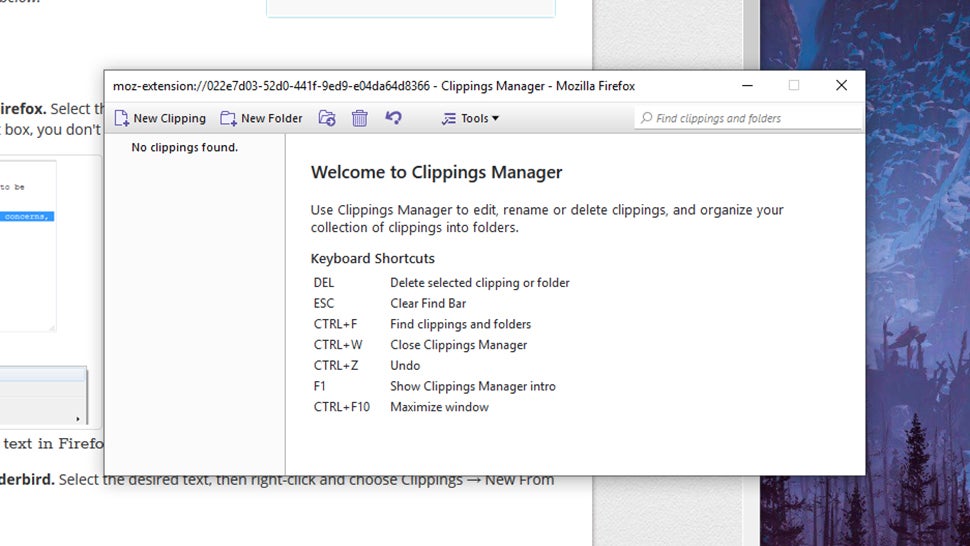Click the CTRL+Z shortcut label
The height and width of the screenshot is (546, 970).
pyautogui.click(x=336, y=365)
